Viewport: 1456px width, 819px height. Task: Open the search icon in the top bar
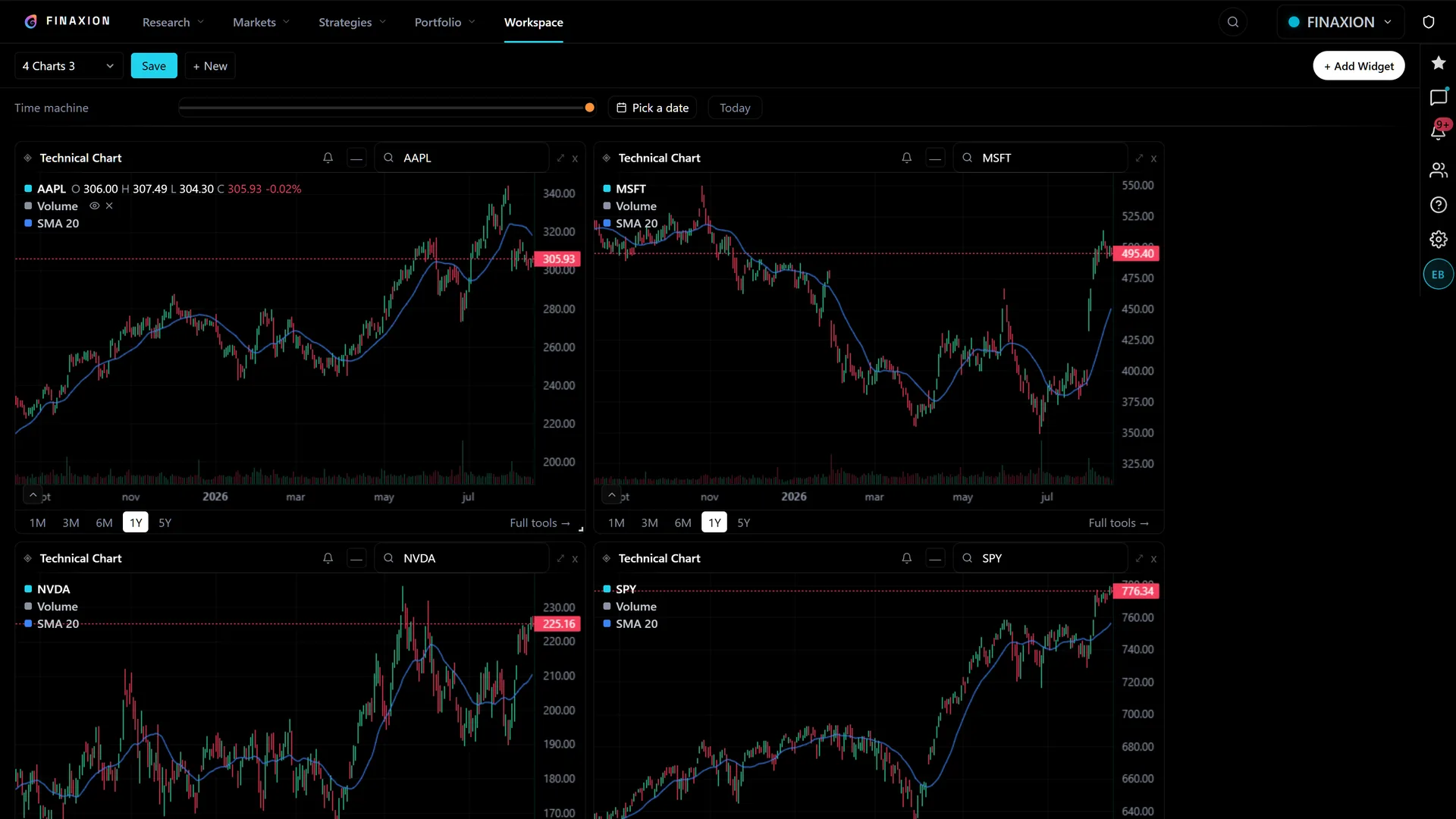(x=1233, y=22)
